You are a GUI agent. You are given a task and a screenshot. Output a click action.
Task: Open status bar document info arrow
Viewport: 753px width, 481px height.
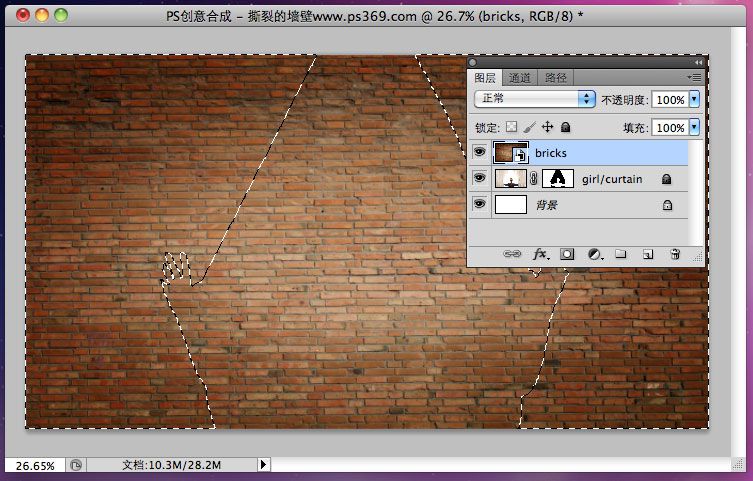[263, 465]
